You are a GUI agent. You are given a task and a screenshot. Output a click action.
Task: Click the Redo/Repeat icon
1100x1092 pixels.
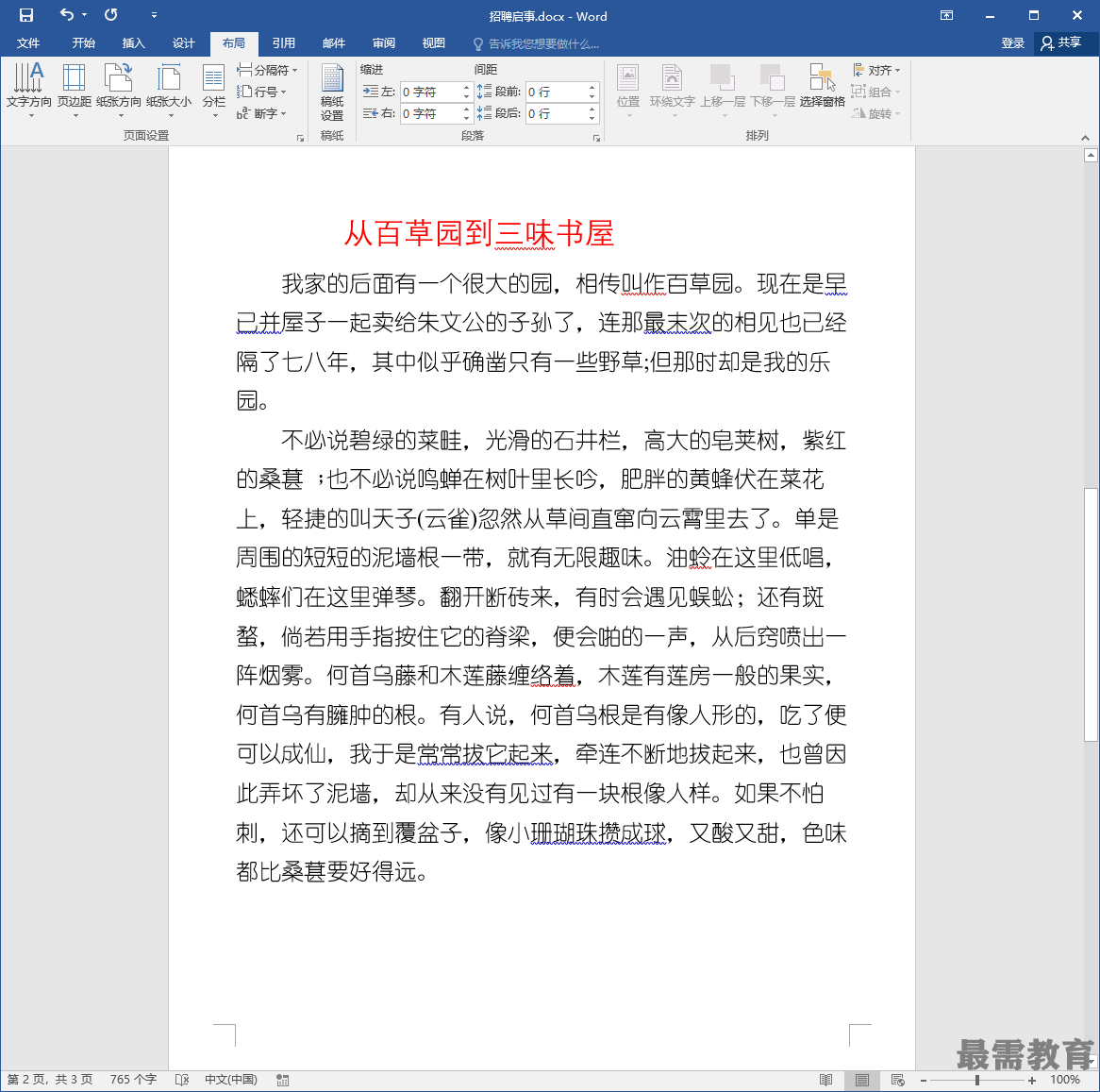tap(110, 14)
